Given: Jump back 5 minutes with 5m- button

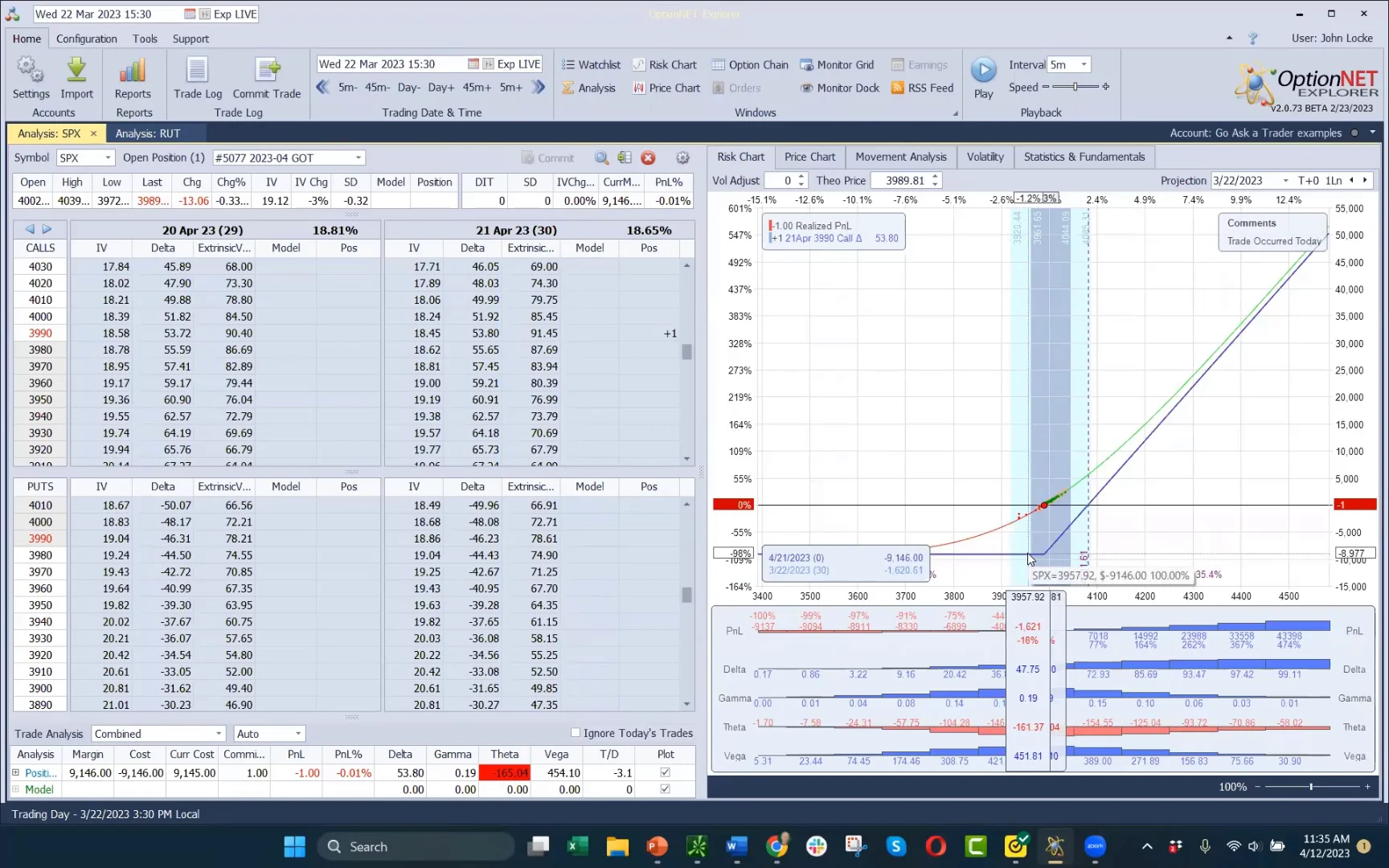Looking at the screenshot, I should pos(347,87).
